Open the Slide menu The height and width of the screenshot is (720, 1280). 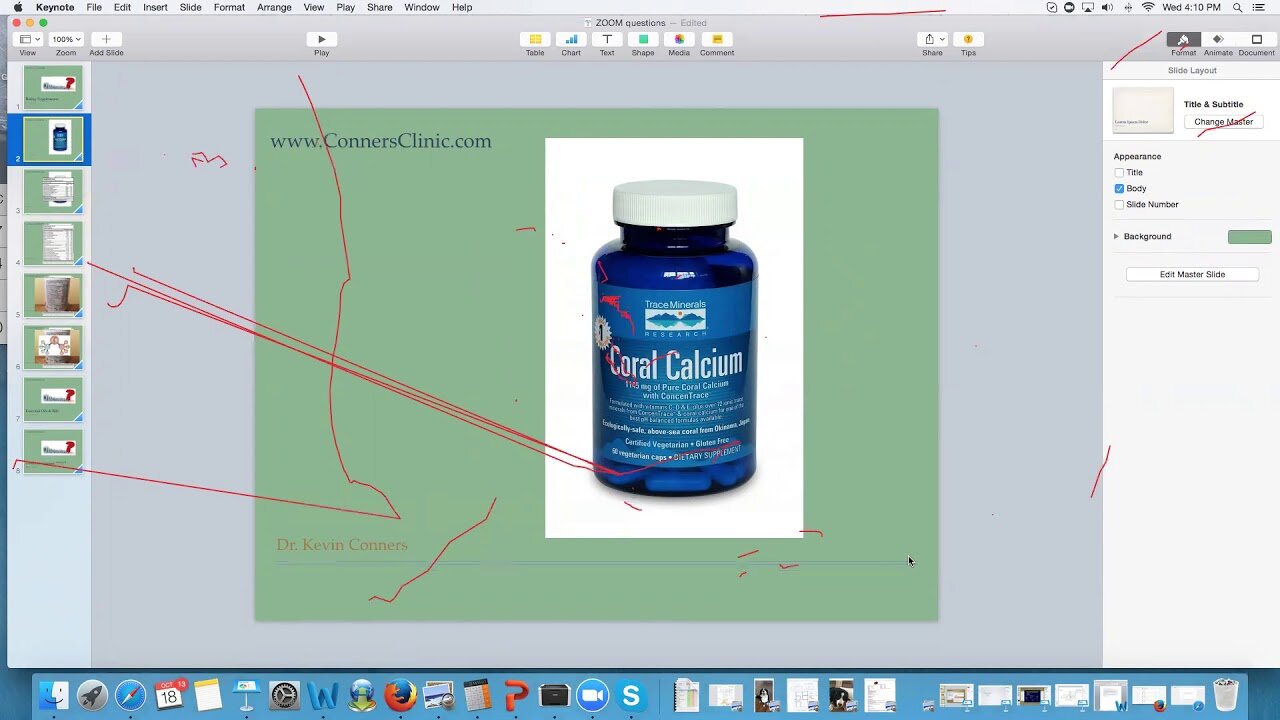click(x=190, y=7)
